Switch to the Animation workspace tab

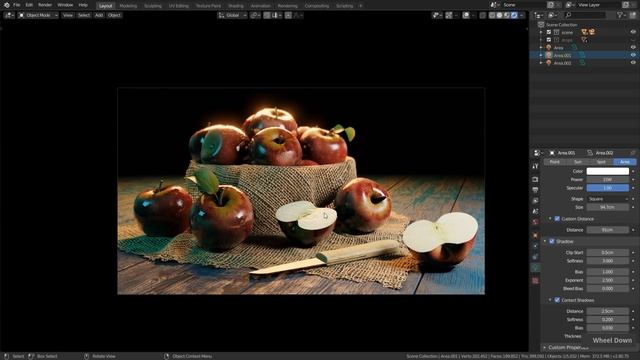coord(260,6)
